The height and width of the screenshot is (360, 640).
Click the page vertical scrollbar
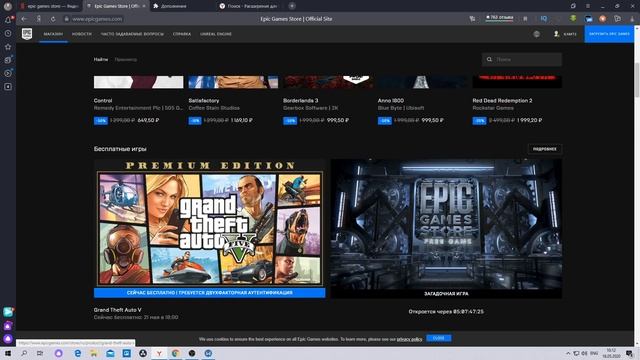(637, 80)
